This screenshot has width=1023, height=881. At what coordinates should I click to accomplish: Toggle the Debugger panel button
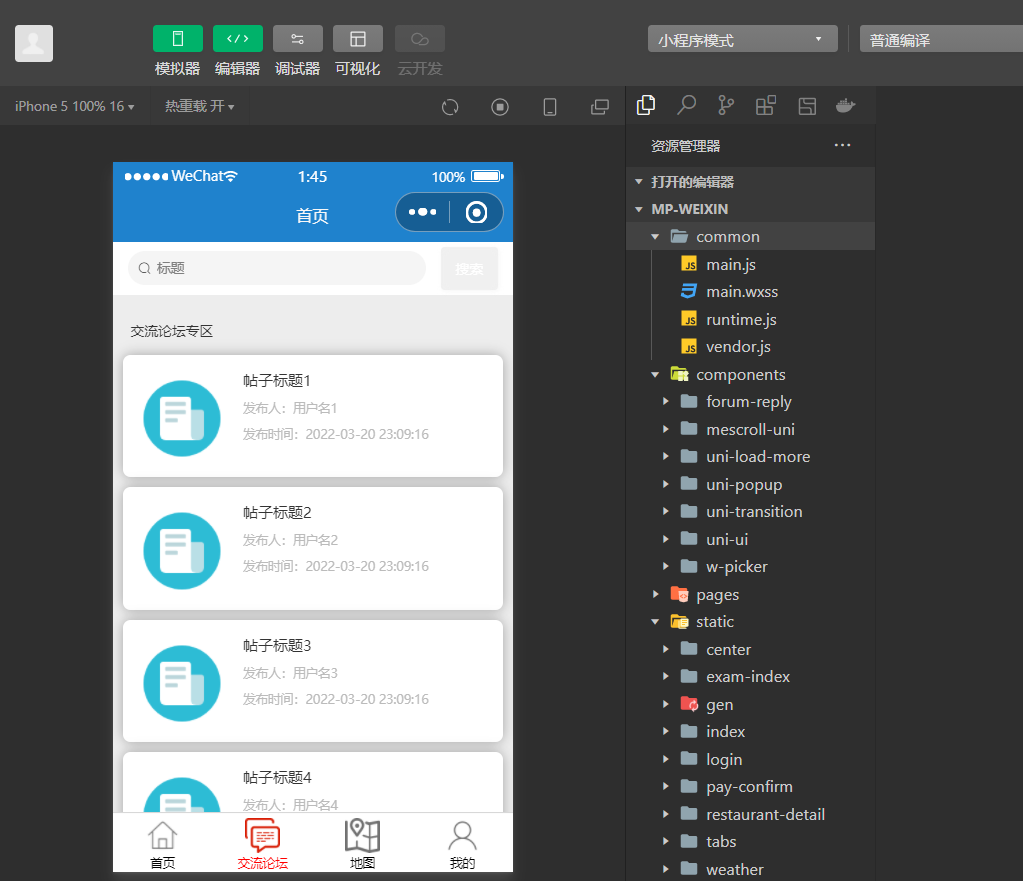(297, 39)
